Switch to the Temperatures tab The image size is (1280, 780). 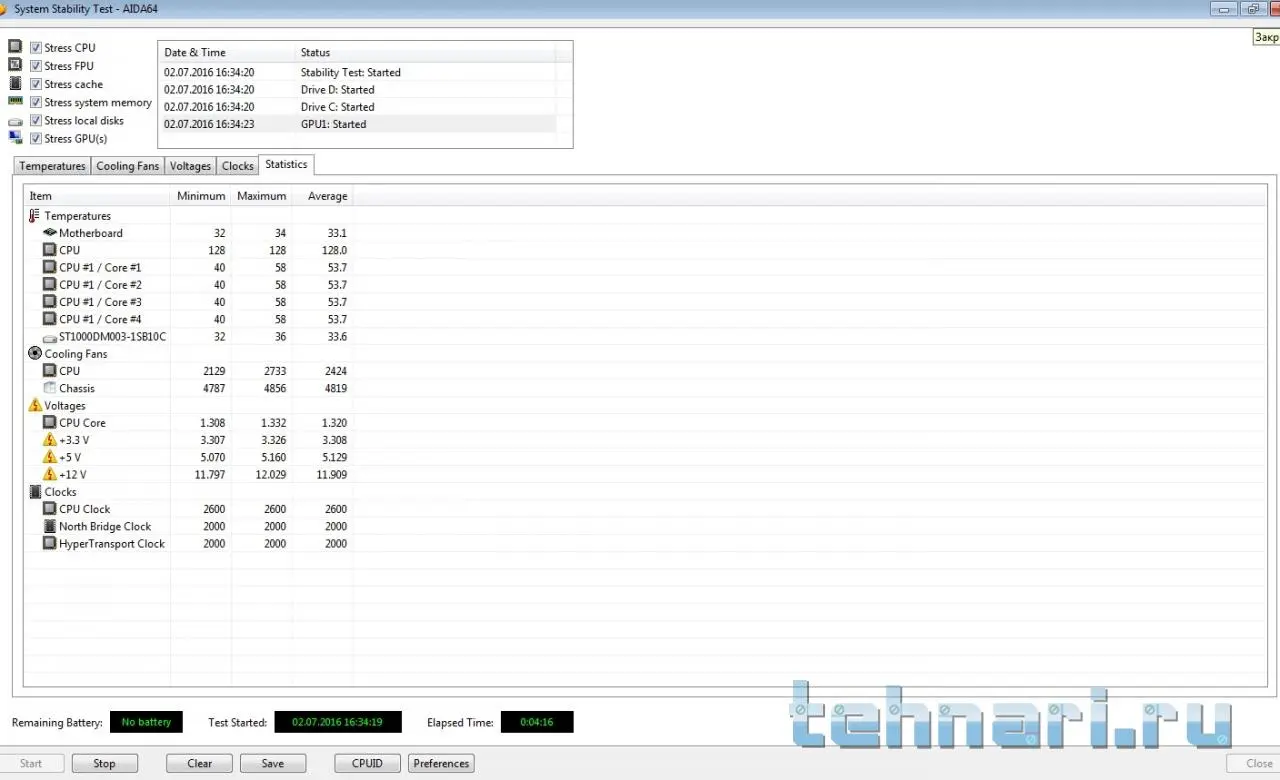click(x=52, y=166)
